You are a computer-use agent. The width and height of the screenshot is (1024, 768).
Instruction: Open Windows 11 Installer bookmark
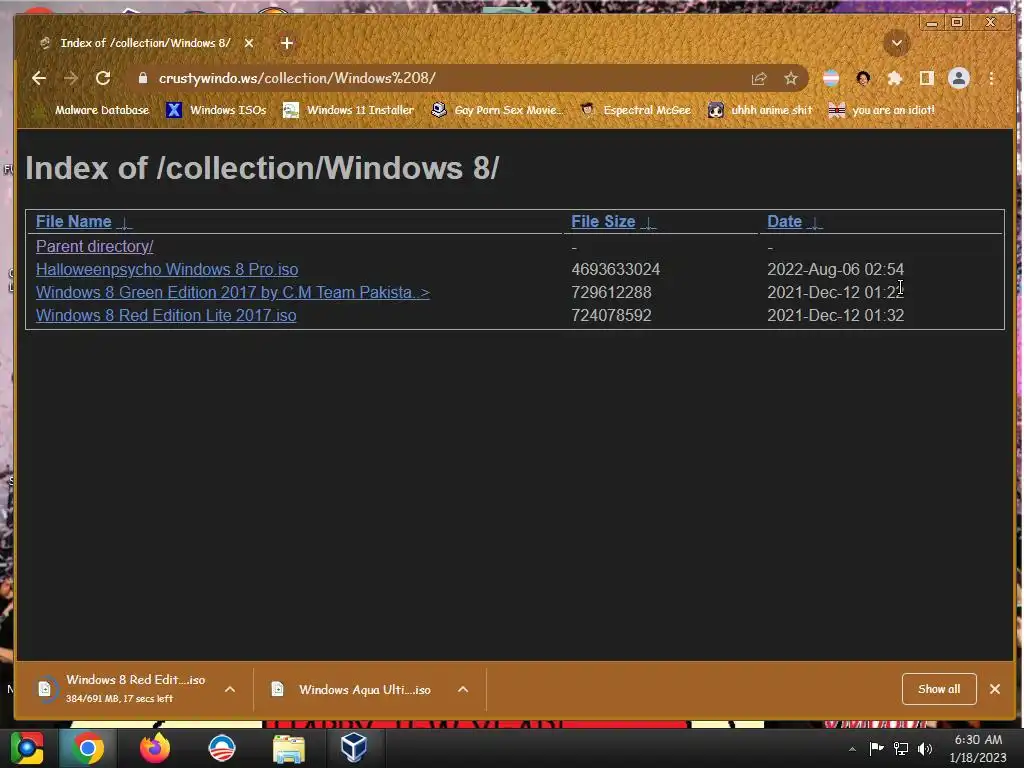coord(348,110)
